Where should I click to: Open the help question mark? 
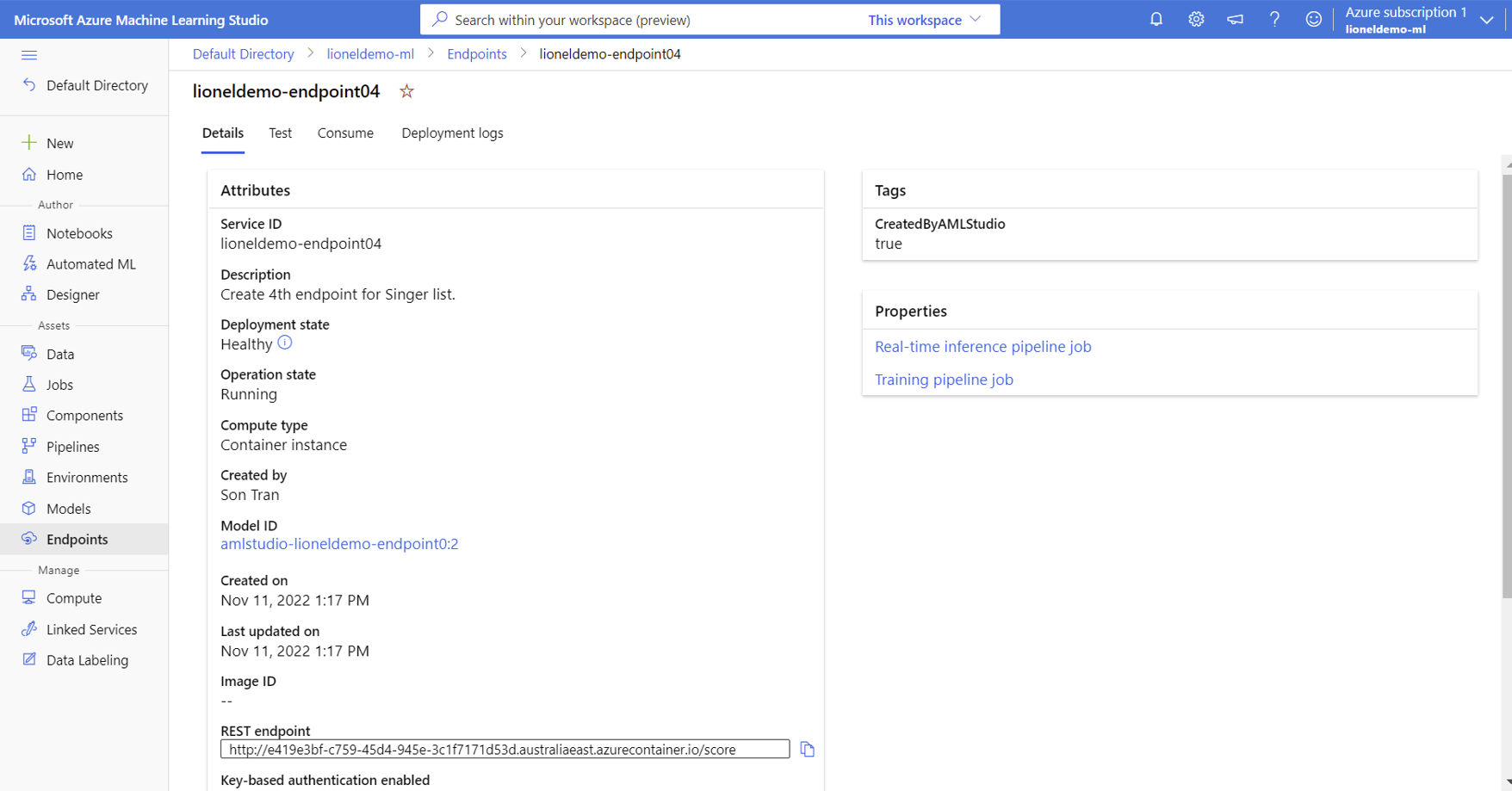tap(1274, 19)
